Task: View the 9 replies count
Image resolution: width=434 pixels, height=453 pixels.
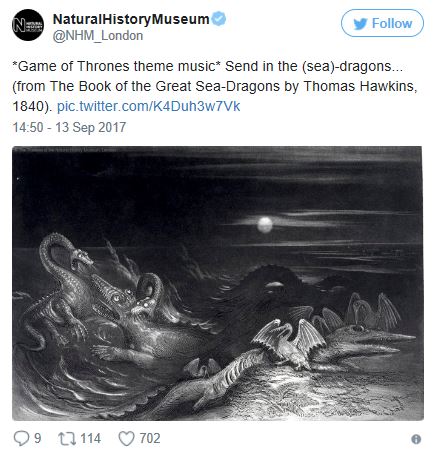Action: 38,438
